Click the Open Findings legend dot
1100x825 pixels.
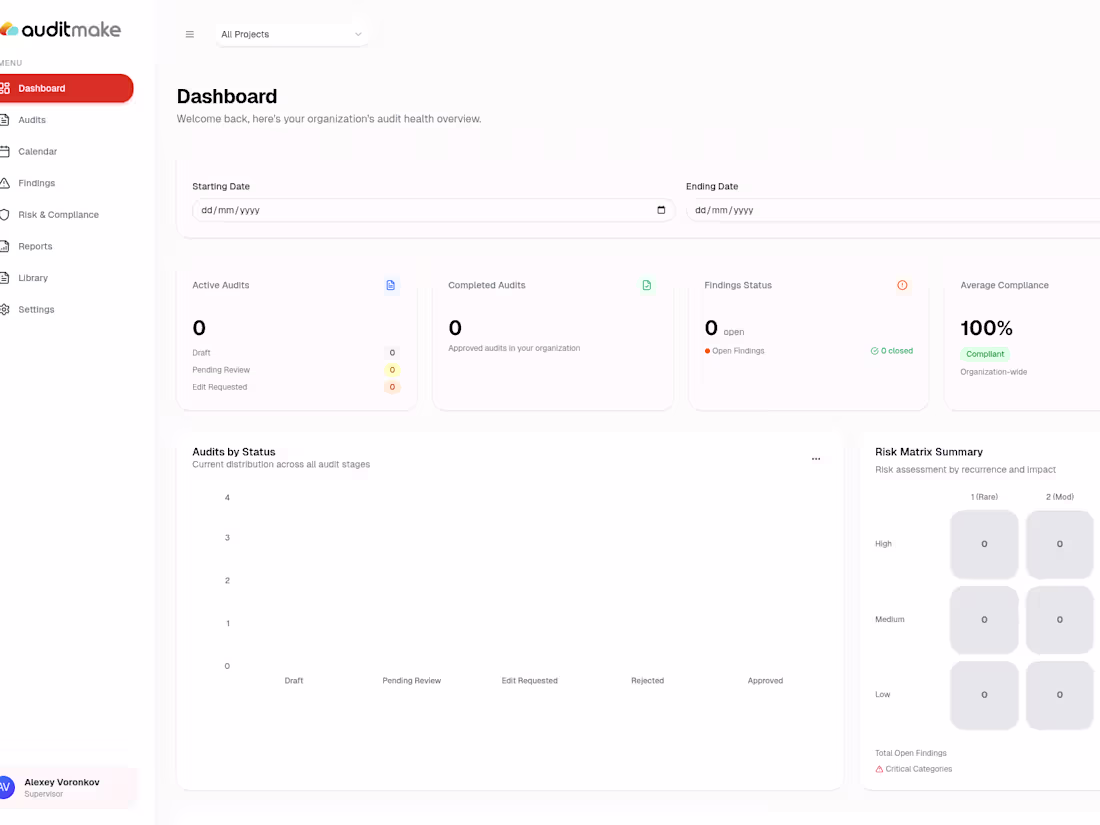(707, 351)
